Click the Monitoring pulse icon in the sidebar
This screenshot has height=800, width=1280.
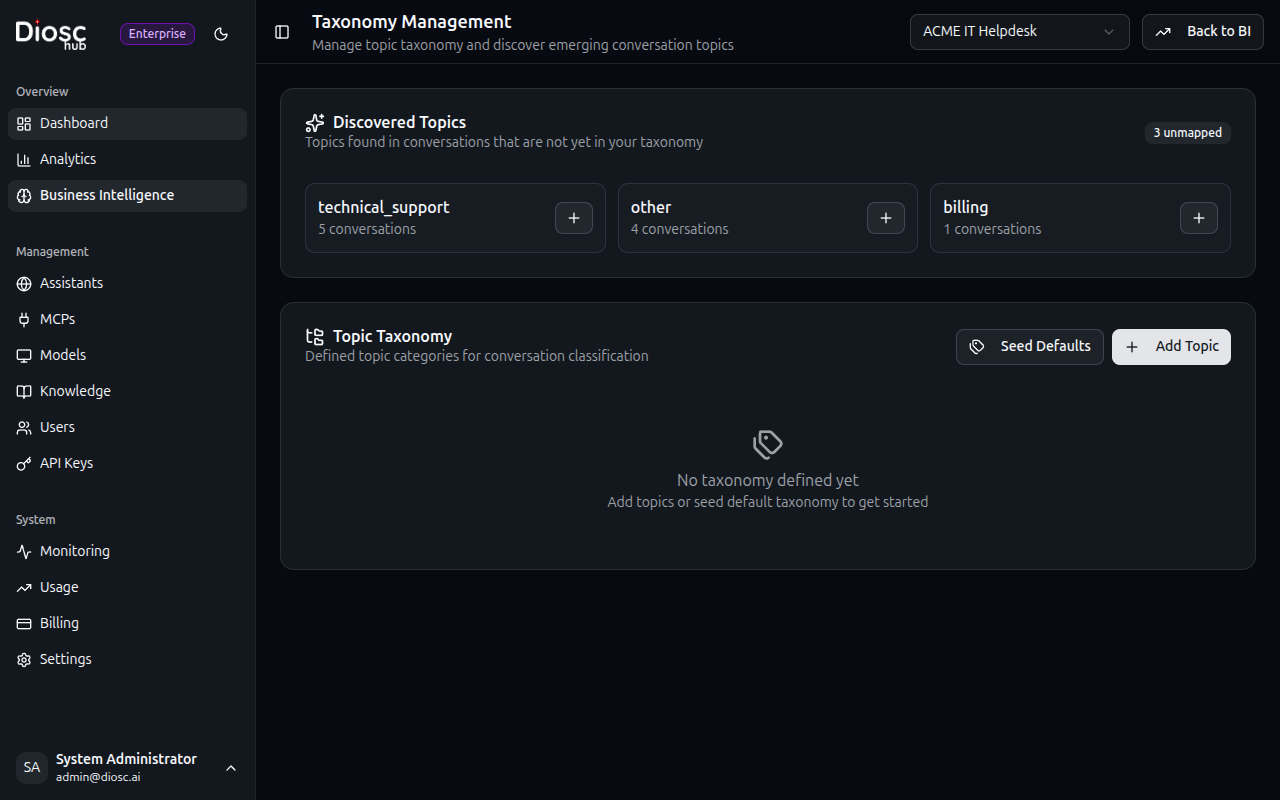tap(24, 551)
